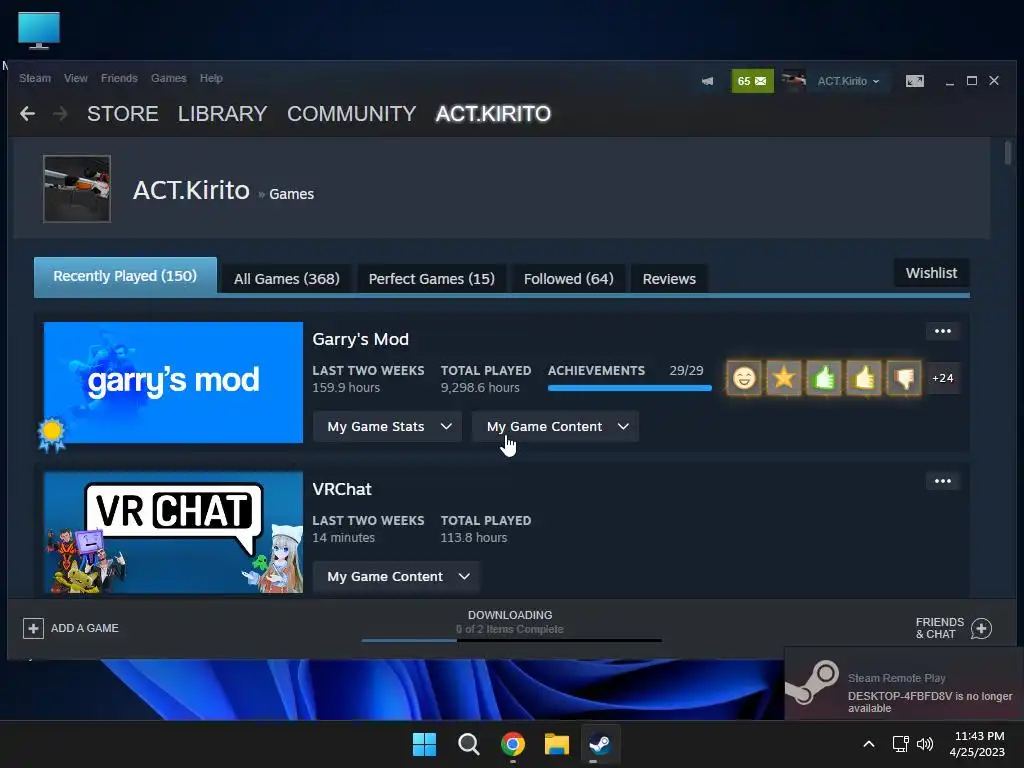Open File Explorer from taskbar

click(556, 744)
